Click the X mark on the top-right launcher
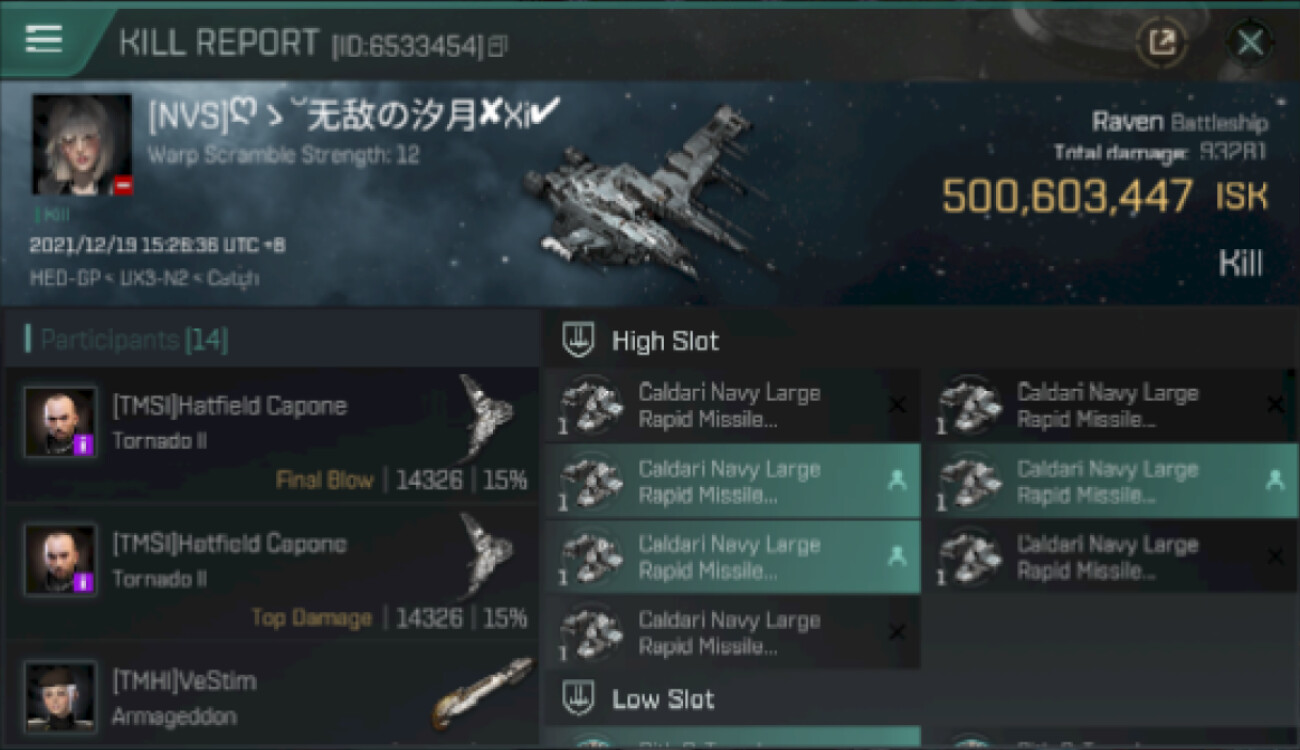The height and width of the screenshot is (750, 1300). pyautogui.click(x=1275, y=405)
